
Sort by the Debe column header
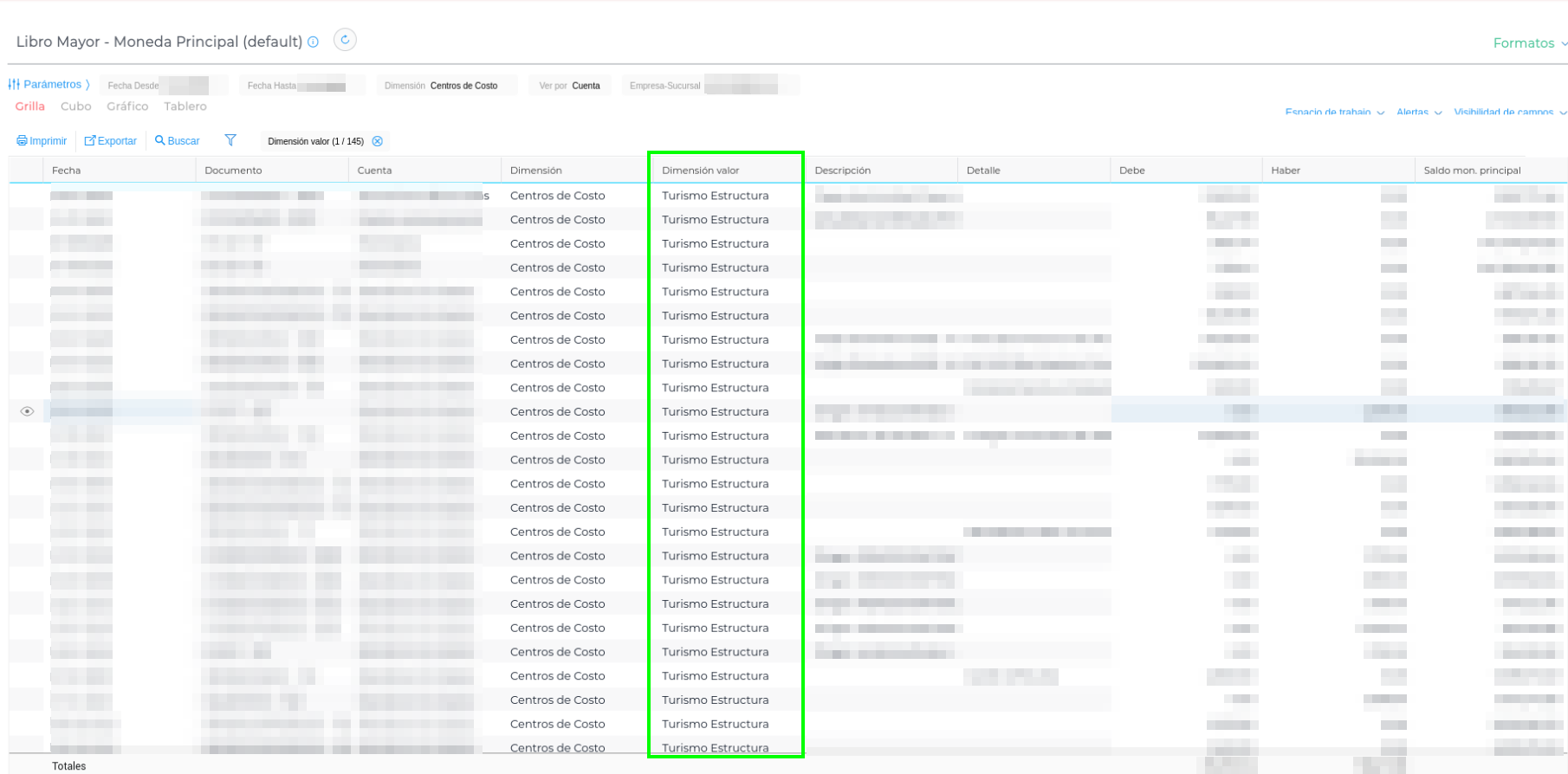[1132, 171]
